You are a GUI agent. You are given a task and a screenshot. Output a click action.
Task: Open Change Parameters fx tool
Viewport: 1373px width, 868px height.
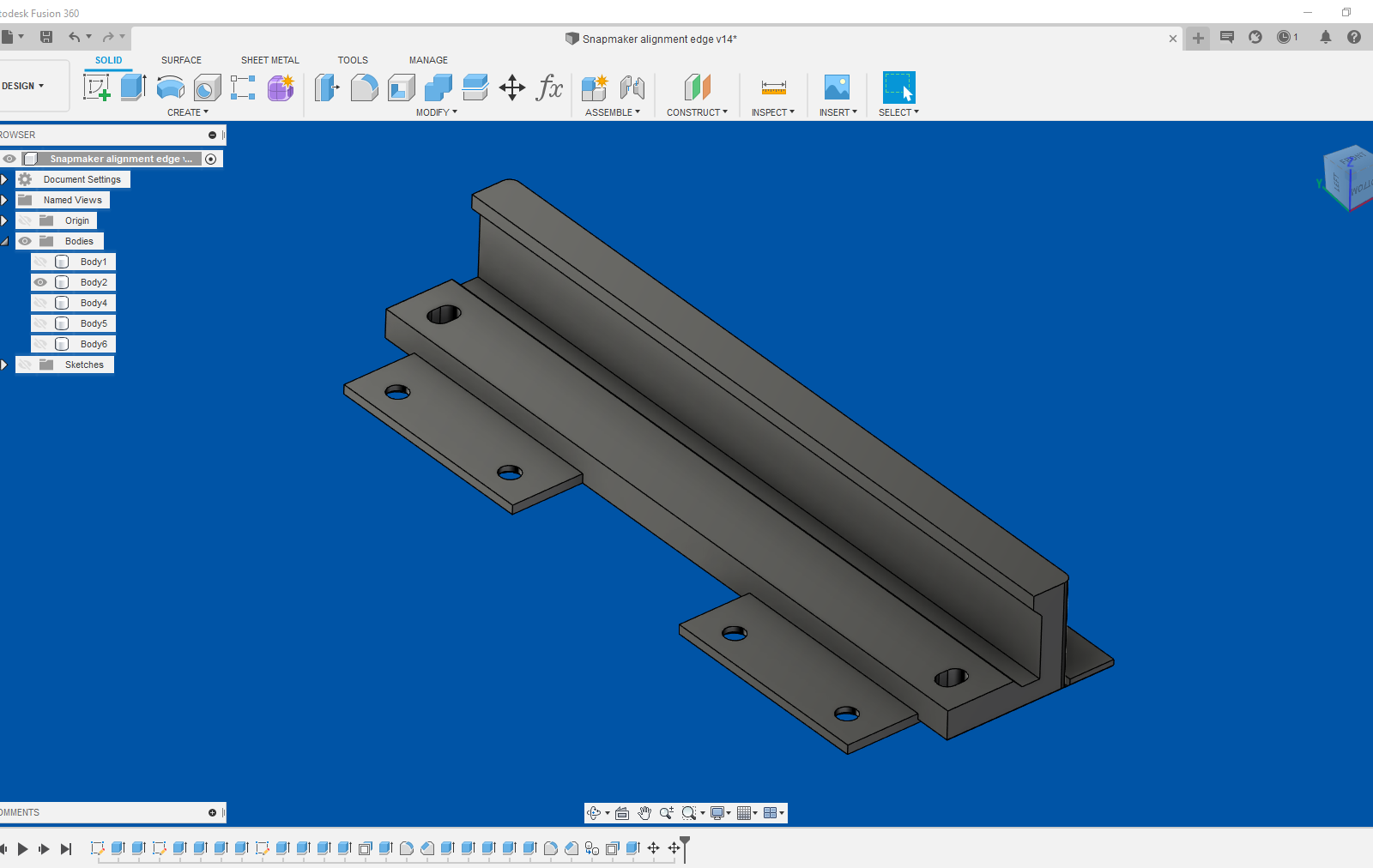point(549,87)
